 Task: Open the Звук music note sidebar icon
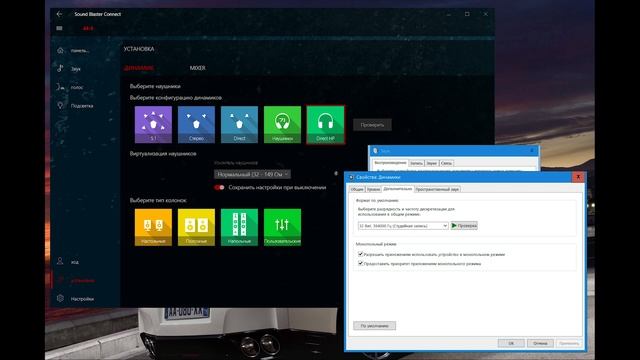60,69
